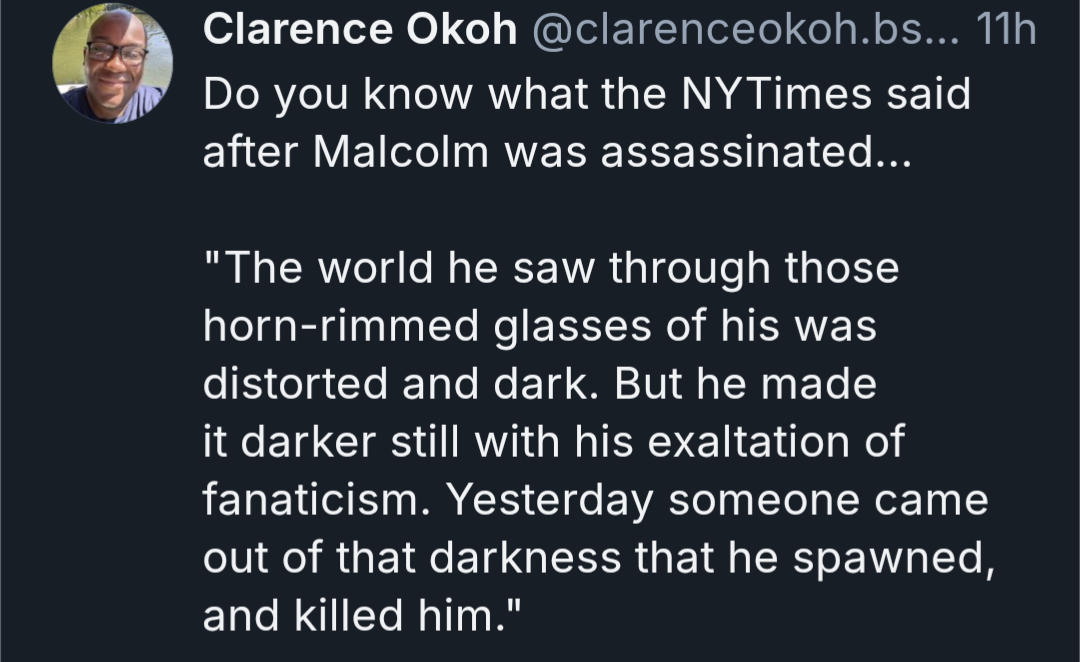The height and width of the screenshot is (662, 1080).
Task: Open Clarence Okoh's profile avatar photo
Action: click(x=112, y=64)
